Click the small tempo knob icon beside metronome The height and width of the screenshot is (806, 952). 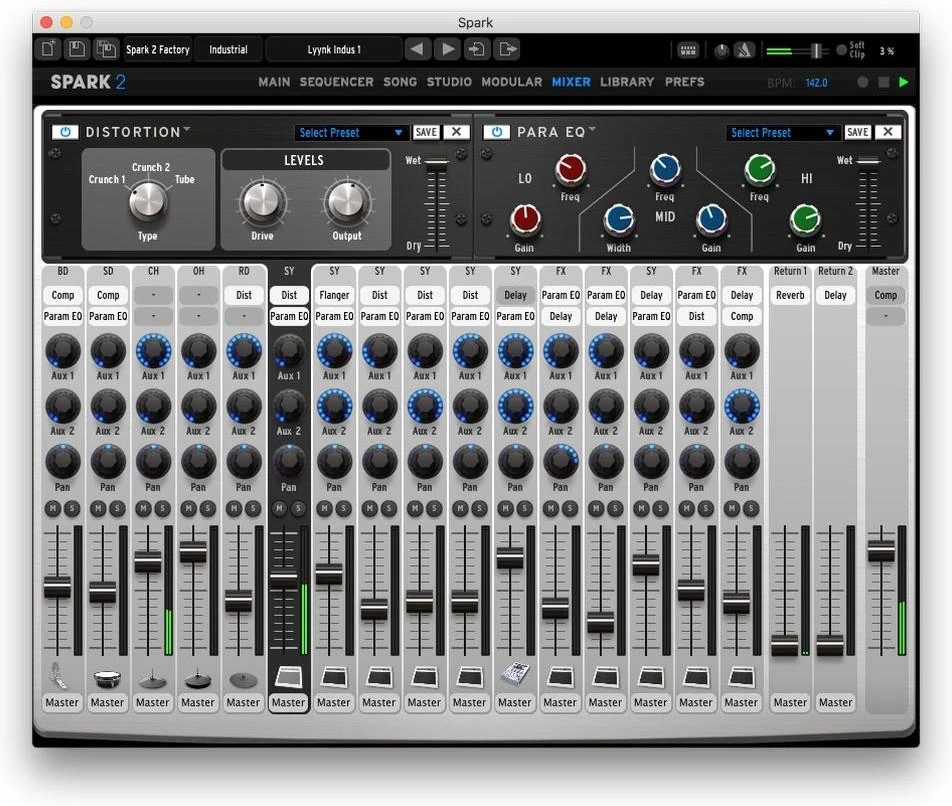(721, 51)
